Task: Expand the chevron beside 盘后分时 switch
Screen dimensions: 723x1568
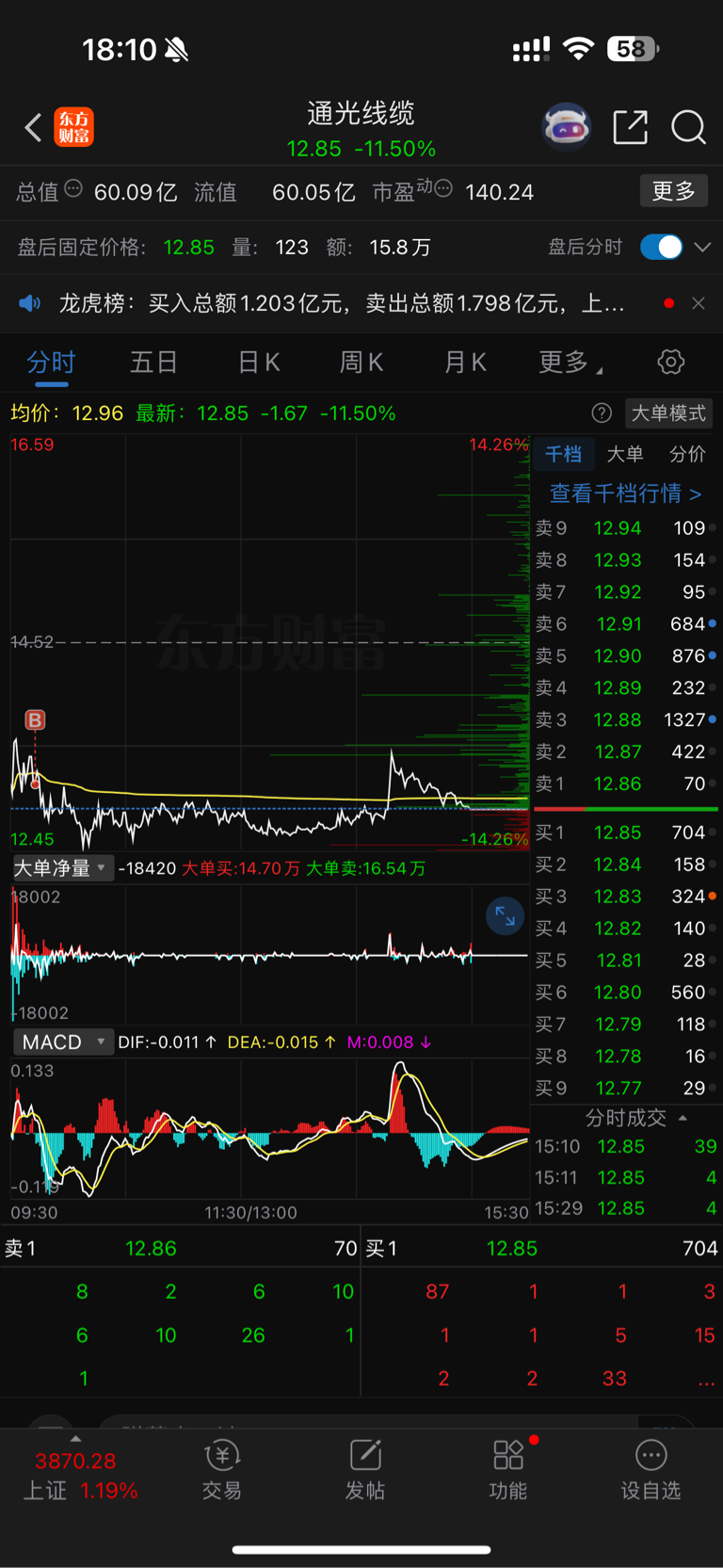Action: pyautogui.click(x=702, y=248)
